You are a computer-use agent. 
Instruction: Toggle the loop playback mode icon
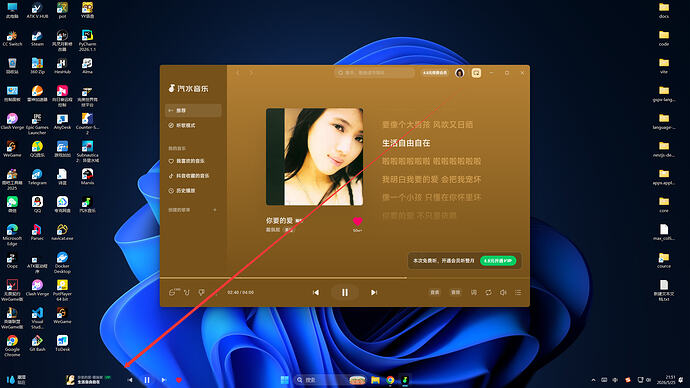(488, 292)
